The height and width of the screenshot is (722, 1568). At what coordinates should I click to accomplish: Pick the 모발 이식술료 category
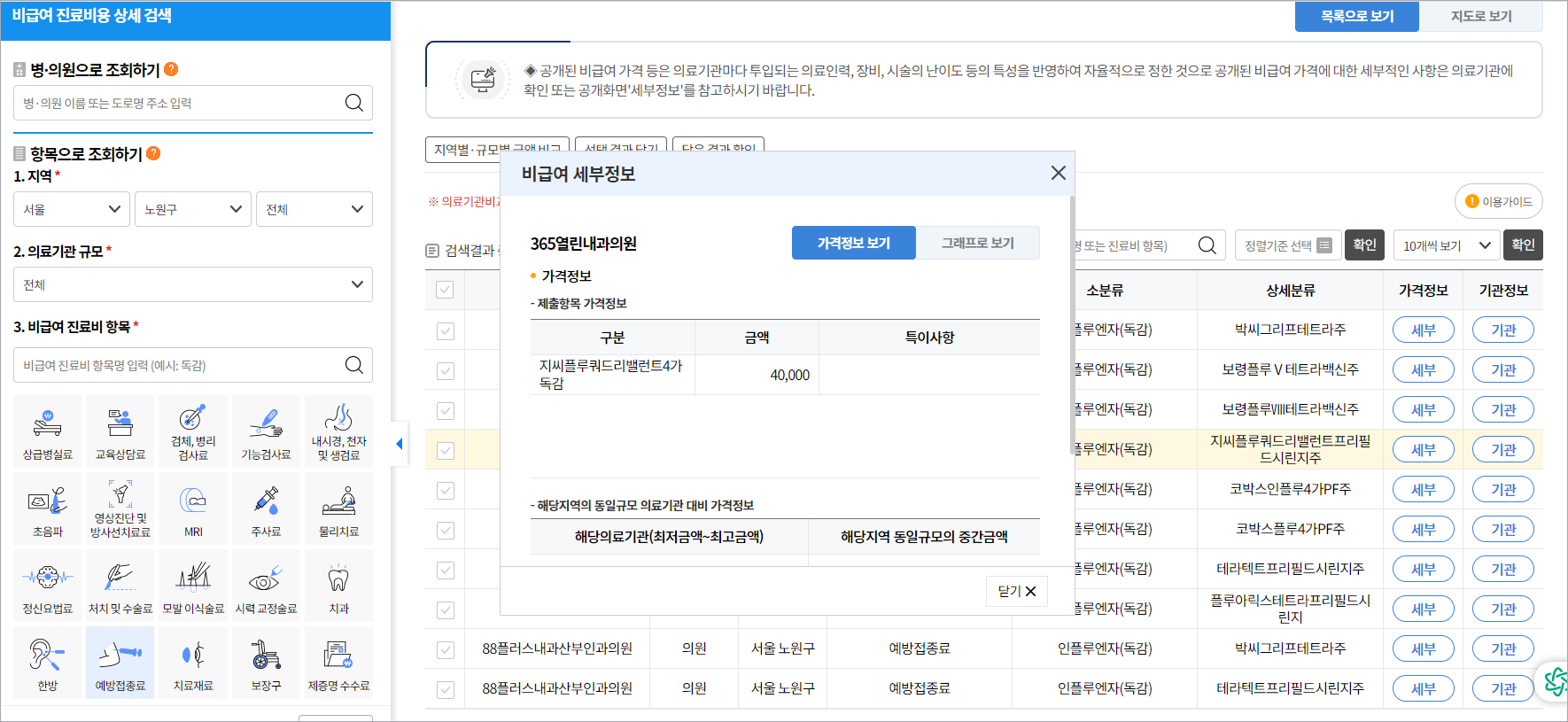pos(193,586)
